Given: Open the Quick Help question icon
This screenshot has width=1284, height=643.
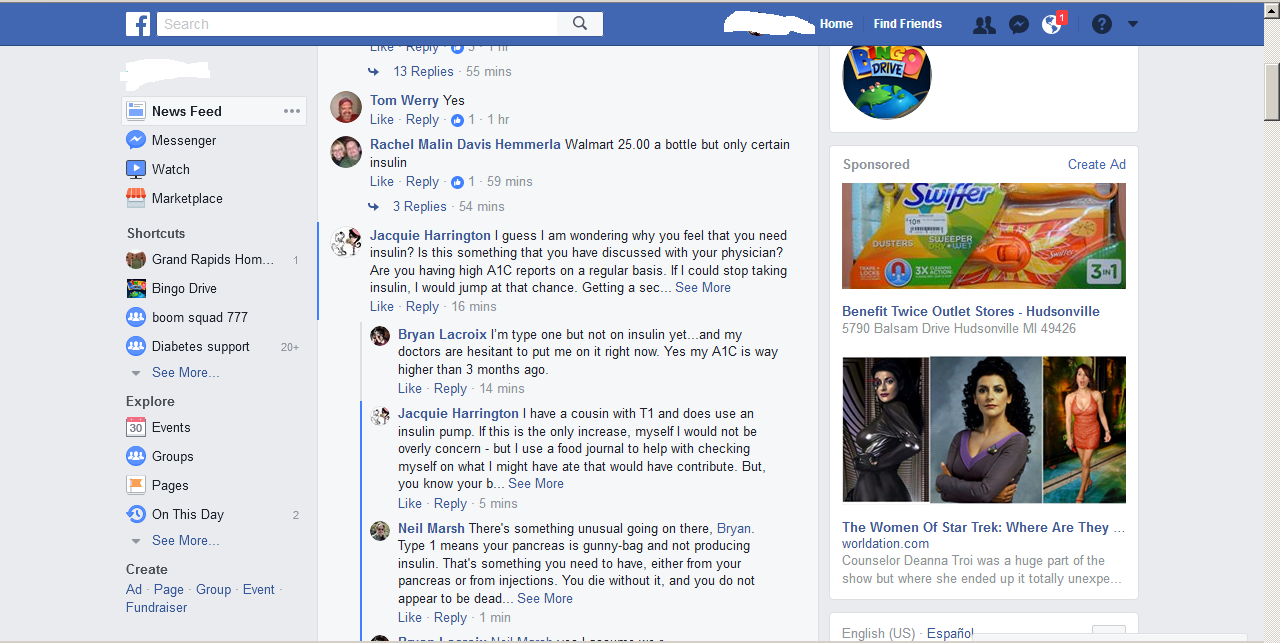Looking at the screenshot, I should pos(1102,24).
